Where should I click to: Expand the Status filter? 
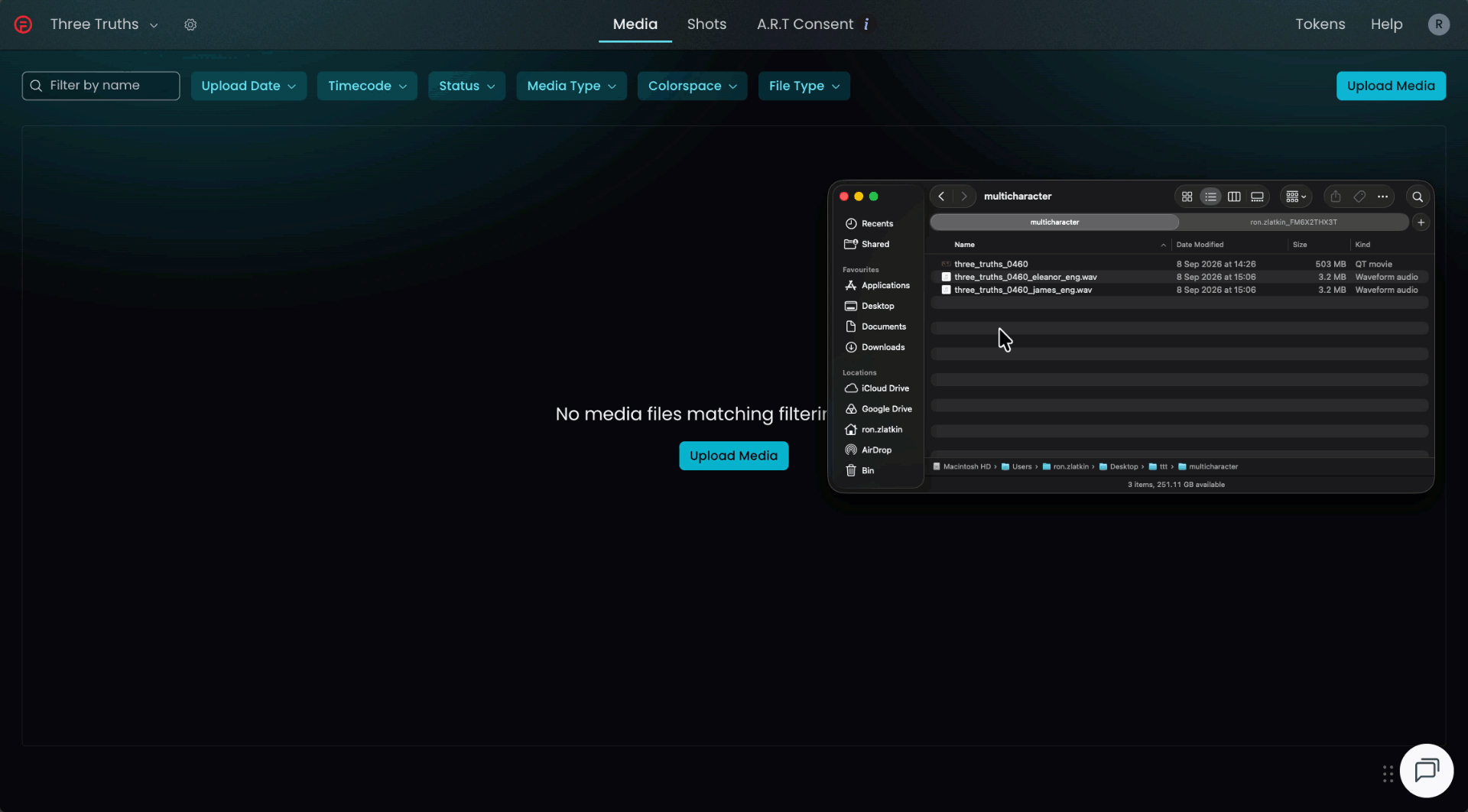click(x=466, y=86)
